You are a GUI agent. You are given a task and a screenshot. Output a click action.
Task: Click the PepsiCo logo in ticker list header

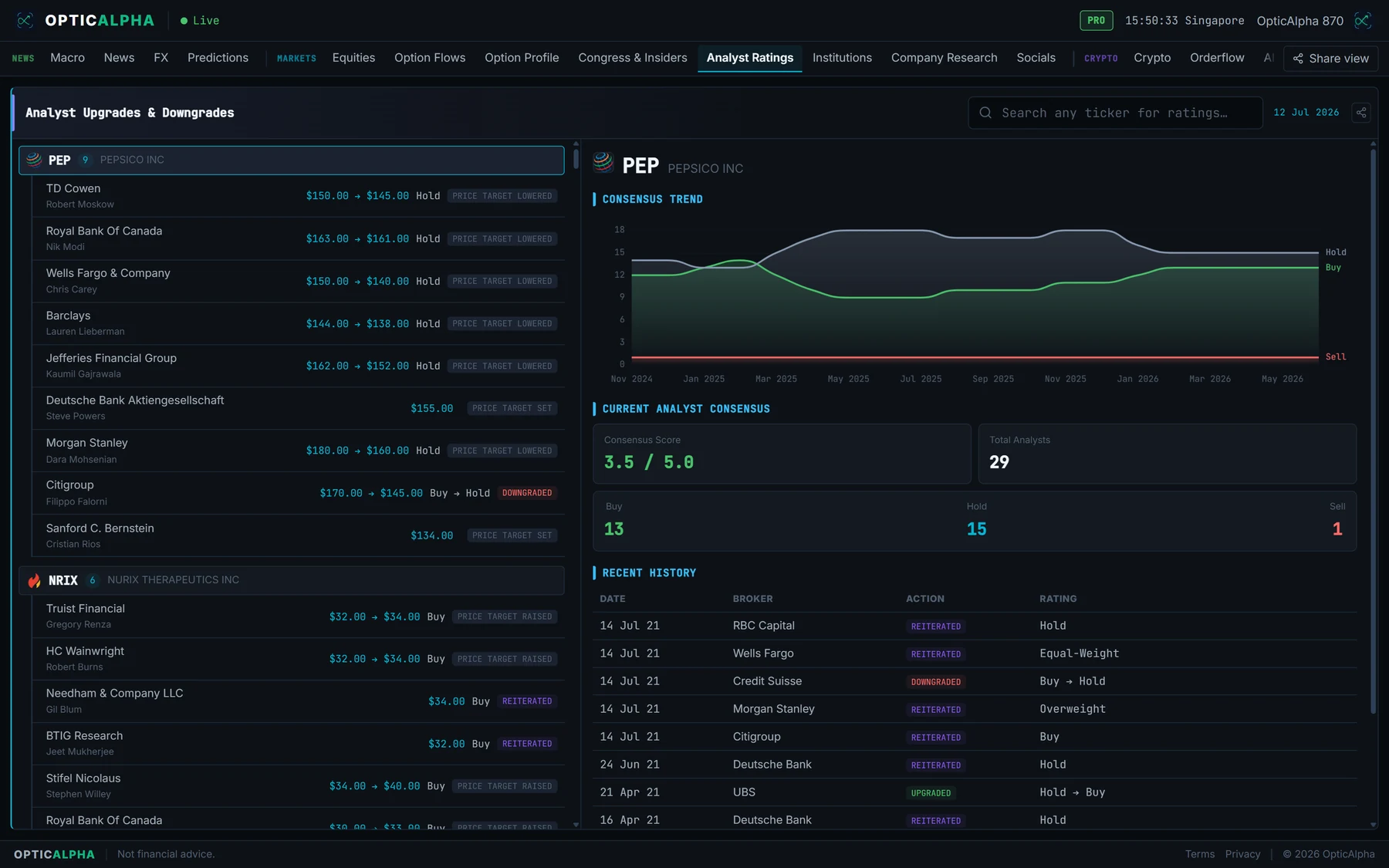pyautogui.click(x=34, y=160)
